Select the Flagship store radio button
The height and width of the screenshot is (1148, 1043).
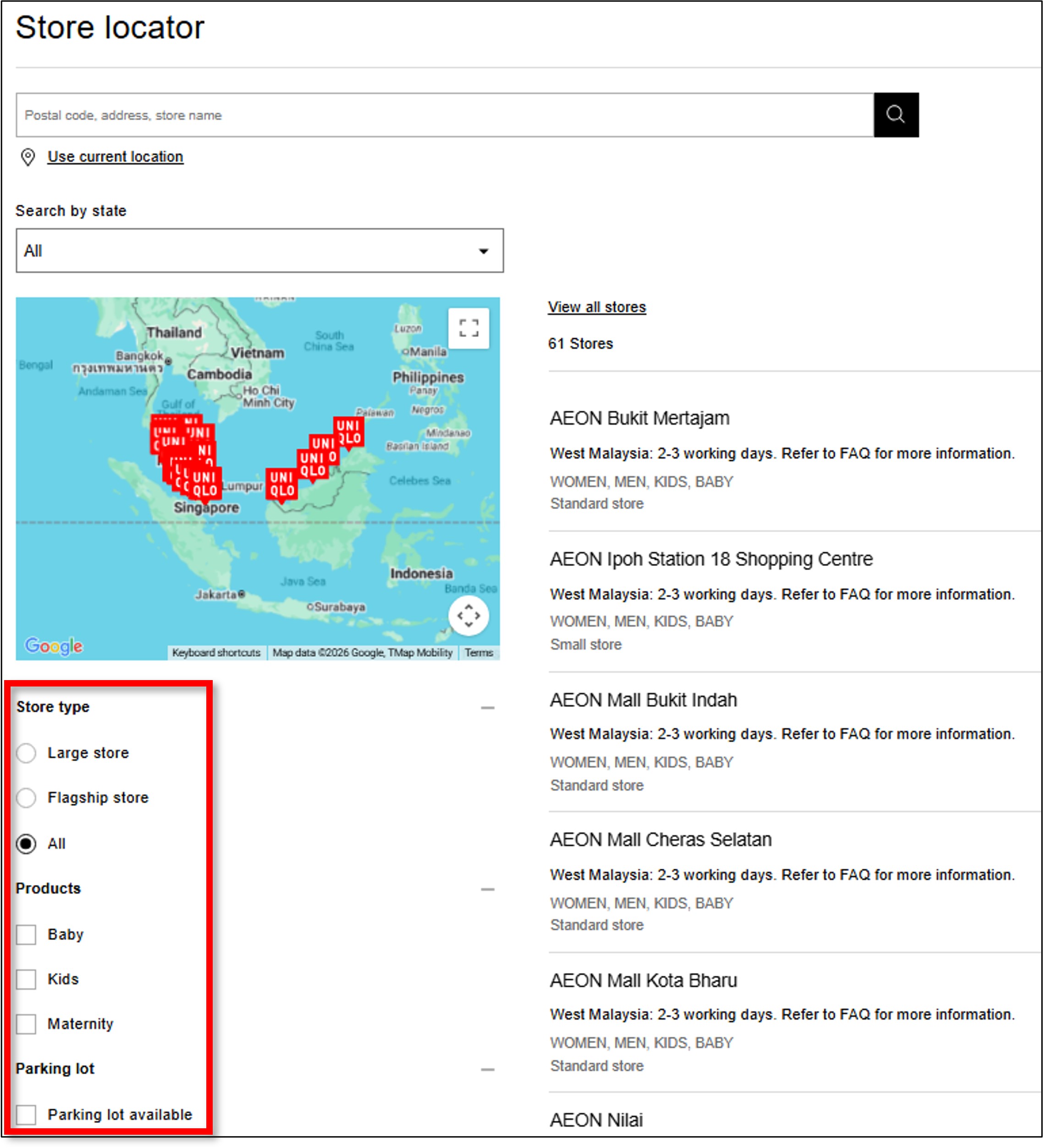(26, 798)
